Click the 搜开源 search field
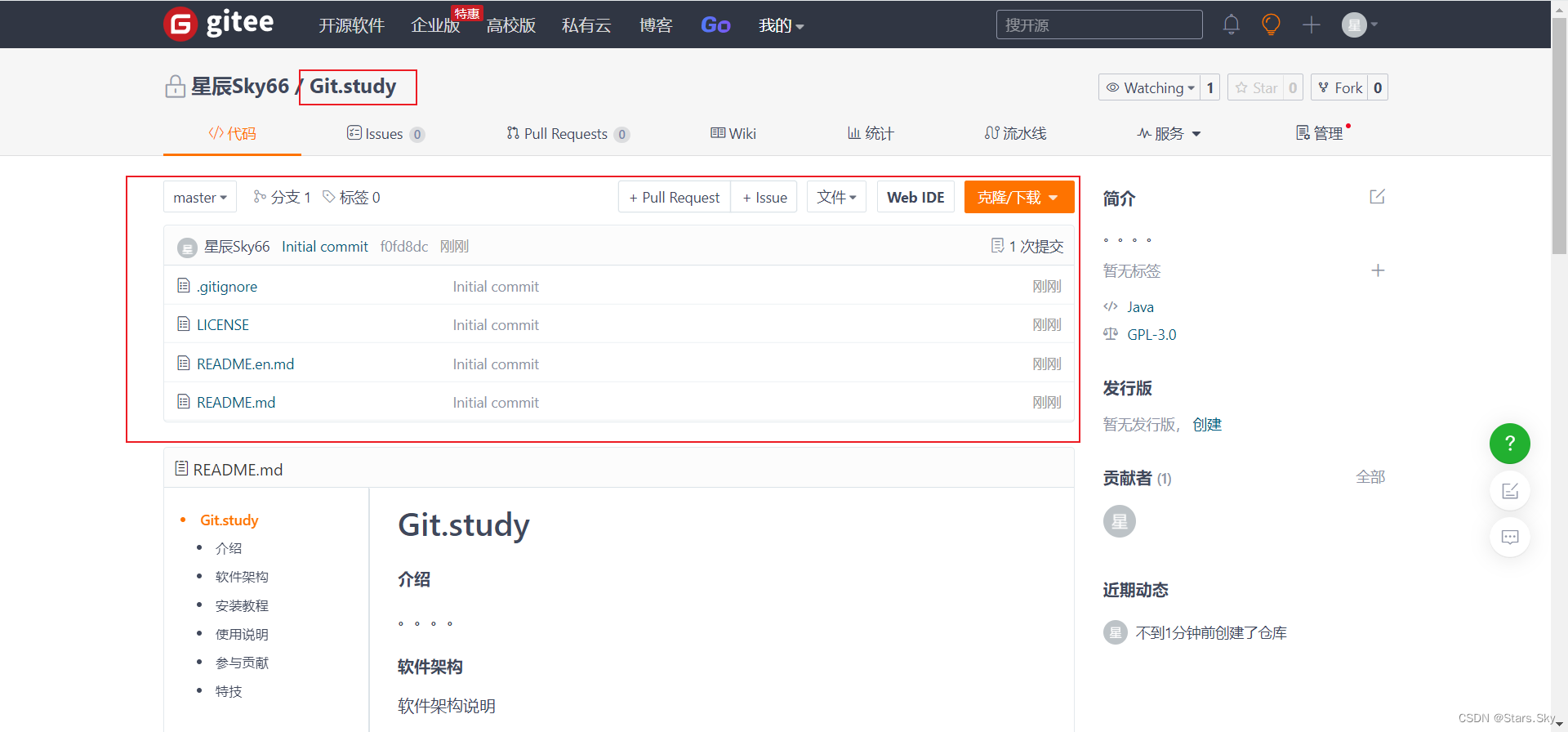The width and height of the screenshot is (1568, 732). click(1099, 25)
